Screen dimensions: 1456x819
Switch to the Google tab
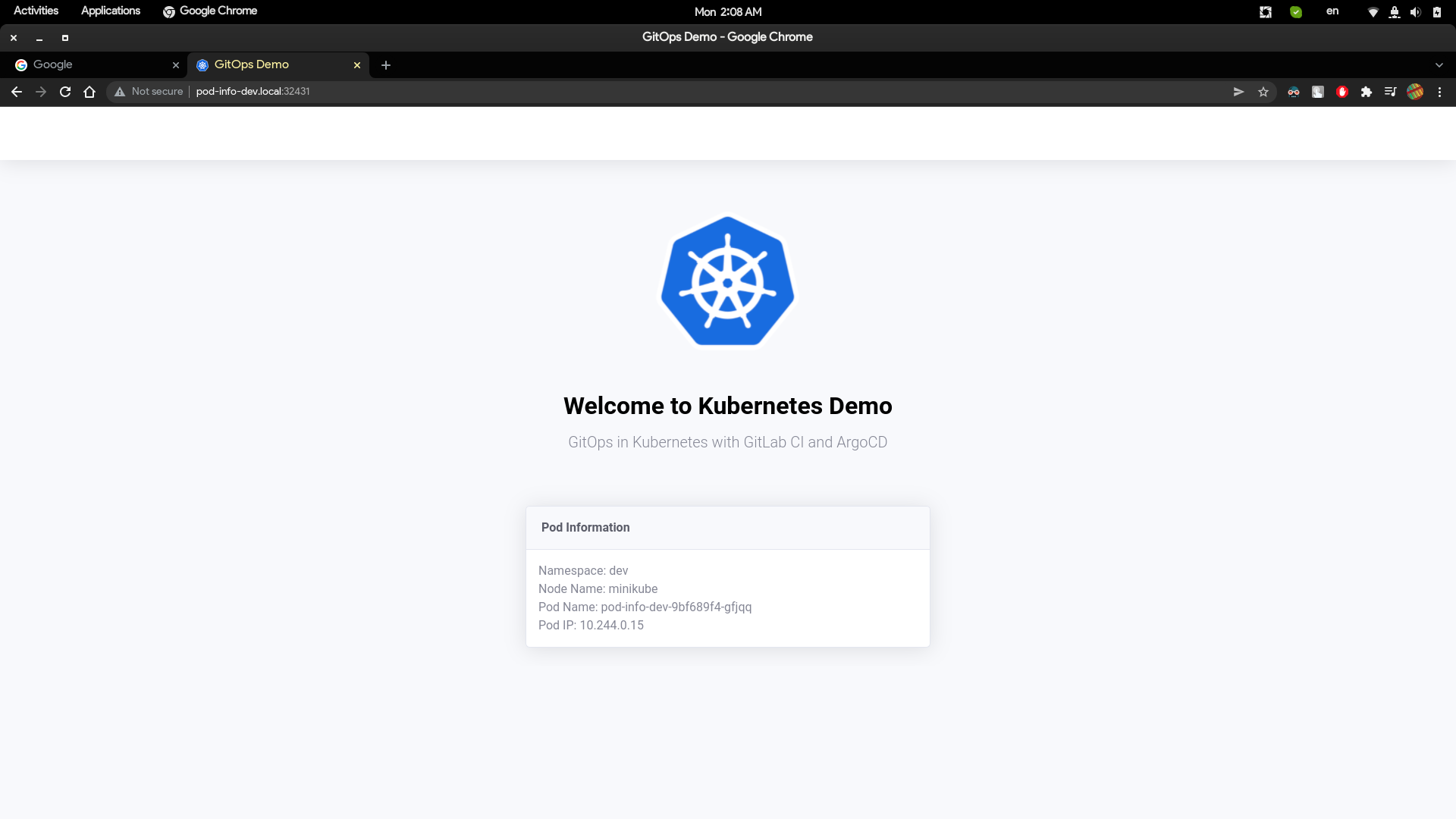[95, 65]
